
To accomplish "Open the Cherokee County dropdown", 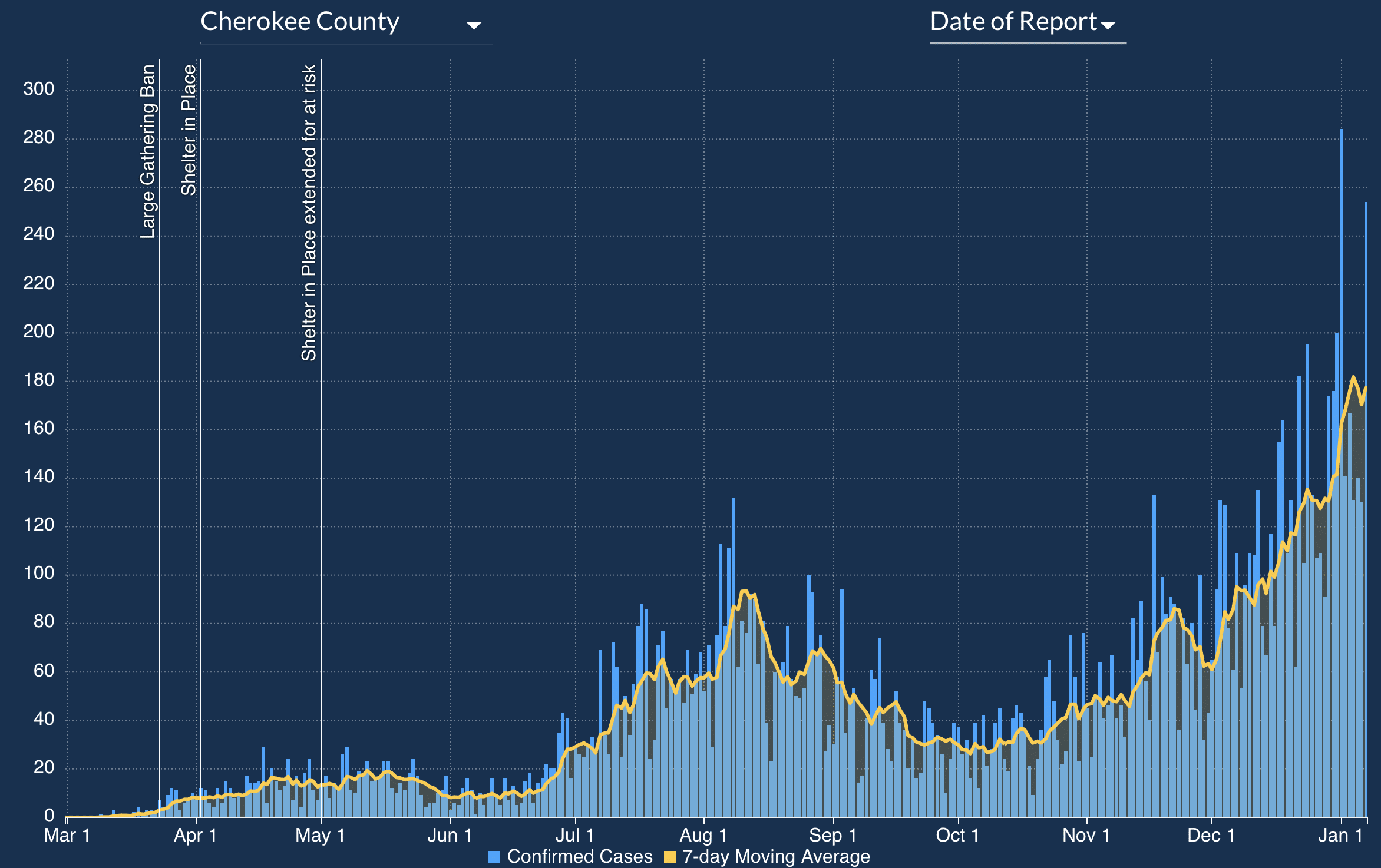I will click(x=300, y=22).
